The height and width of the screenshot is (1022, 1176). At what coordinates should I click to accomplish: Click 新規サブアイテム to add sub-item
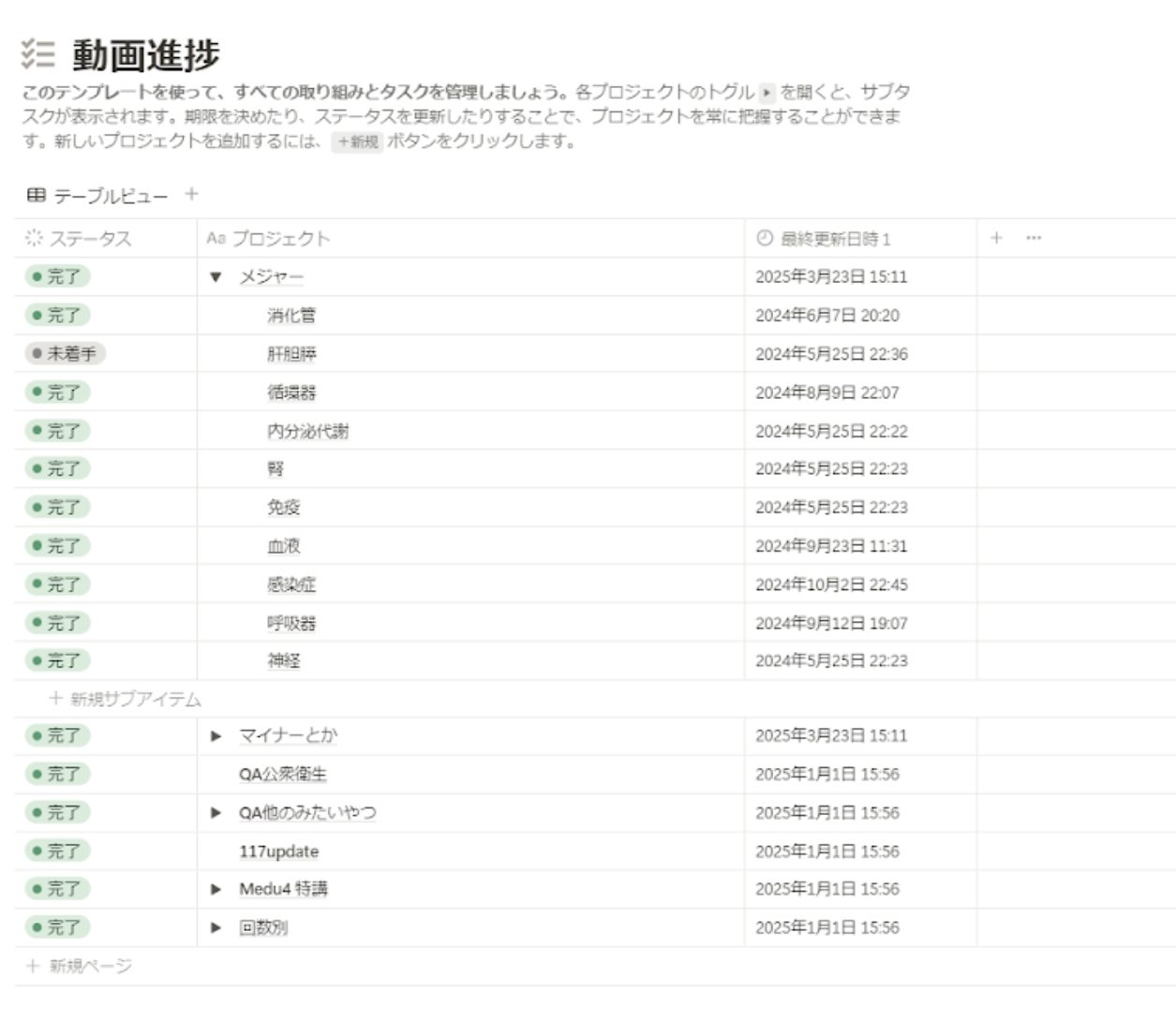point(126,699)
